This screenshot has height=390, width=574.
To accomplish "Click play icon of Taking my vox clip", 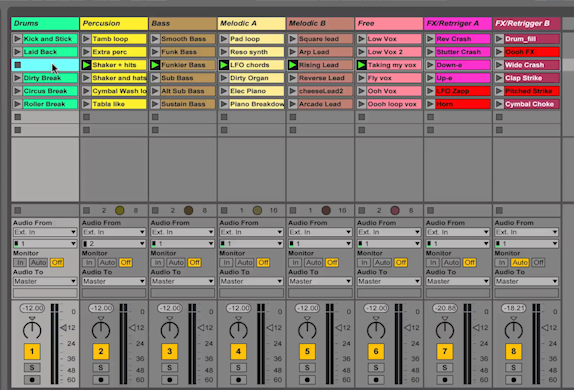I will (x=361, y=65).
